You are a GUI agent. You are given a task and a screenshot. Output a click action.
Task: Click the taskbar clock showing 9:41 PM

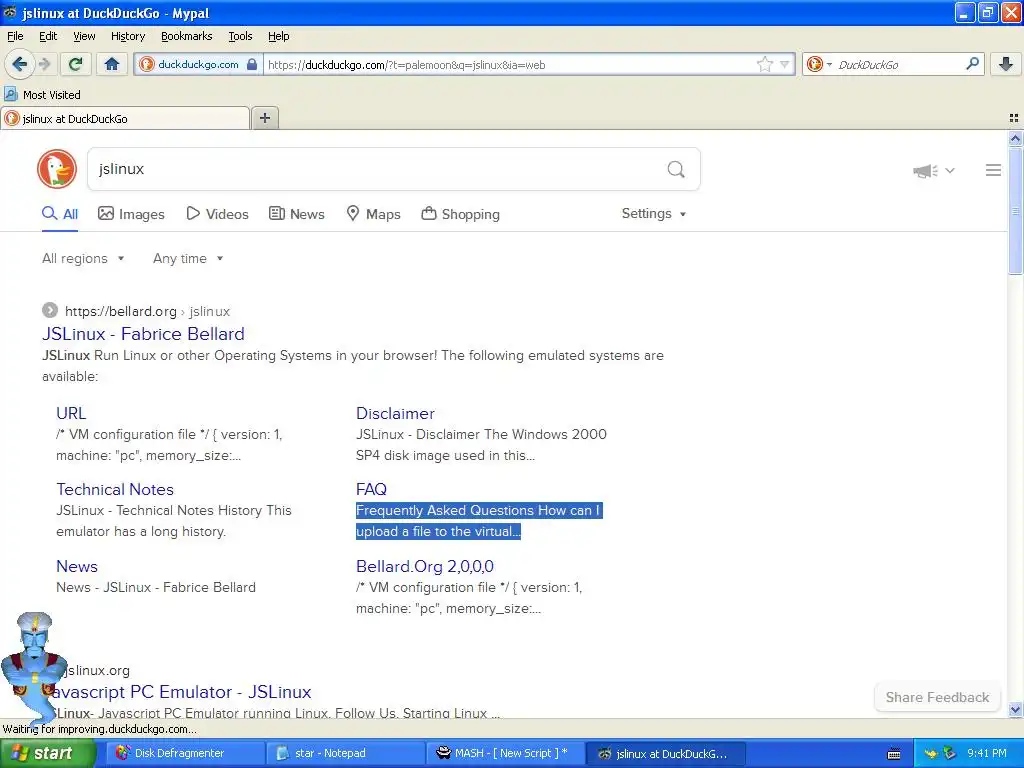click(987, 754)
